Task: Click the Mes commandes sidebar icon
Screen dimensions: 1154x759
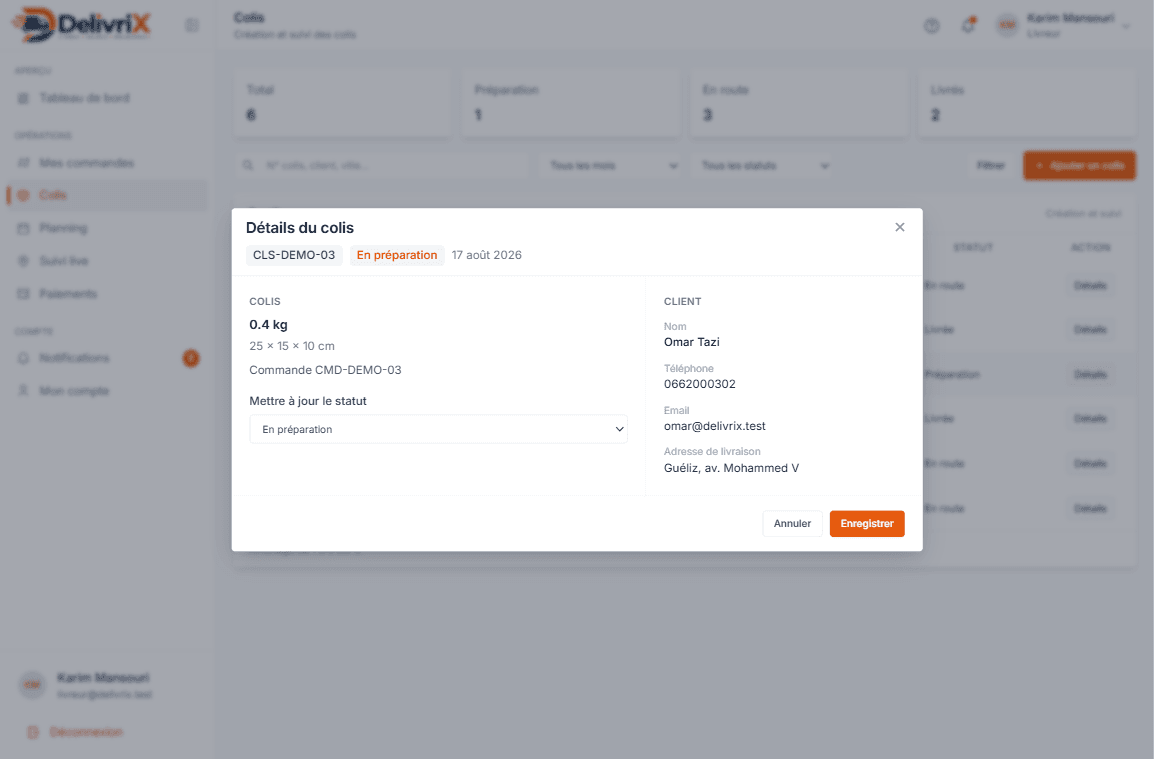Action: click(x=24, y=163)
